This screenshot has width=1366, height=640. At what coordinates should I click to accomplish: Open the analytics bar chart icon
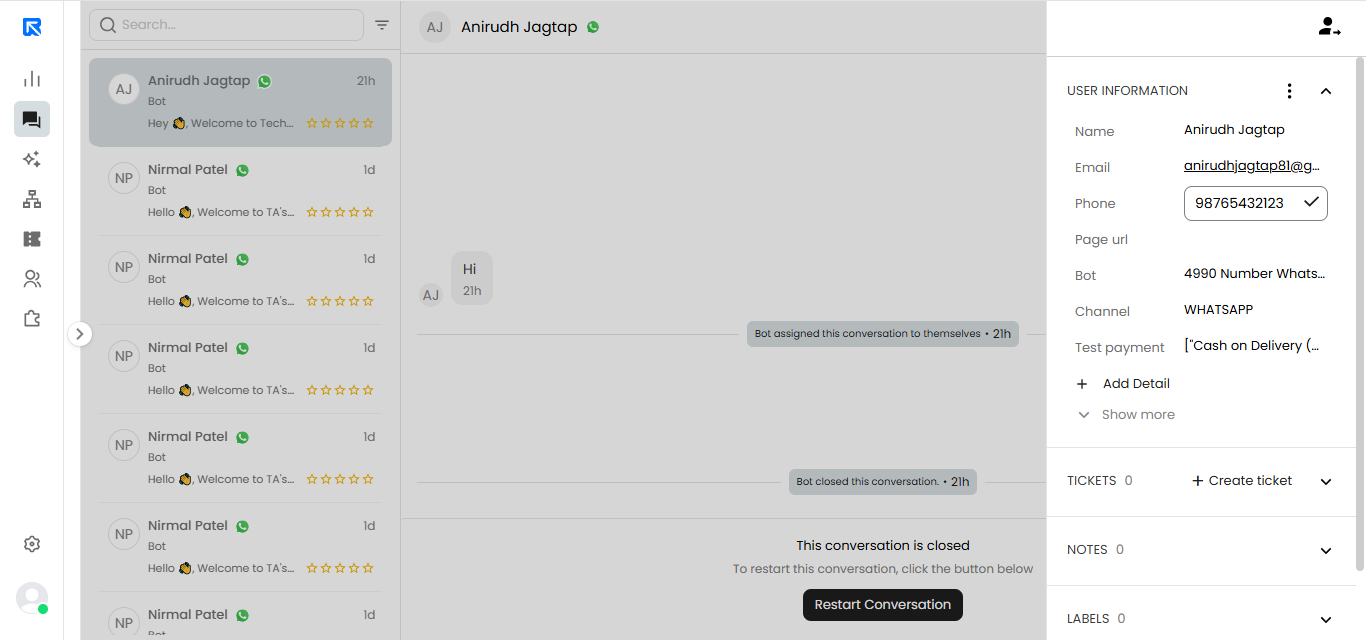tap(32, 79)
